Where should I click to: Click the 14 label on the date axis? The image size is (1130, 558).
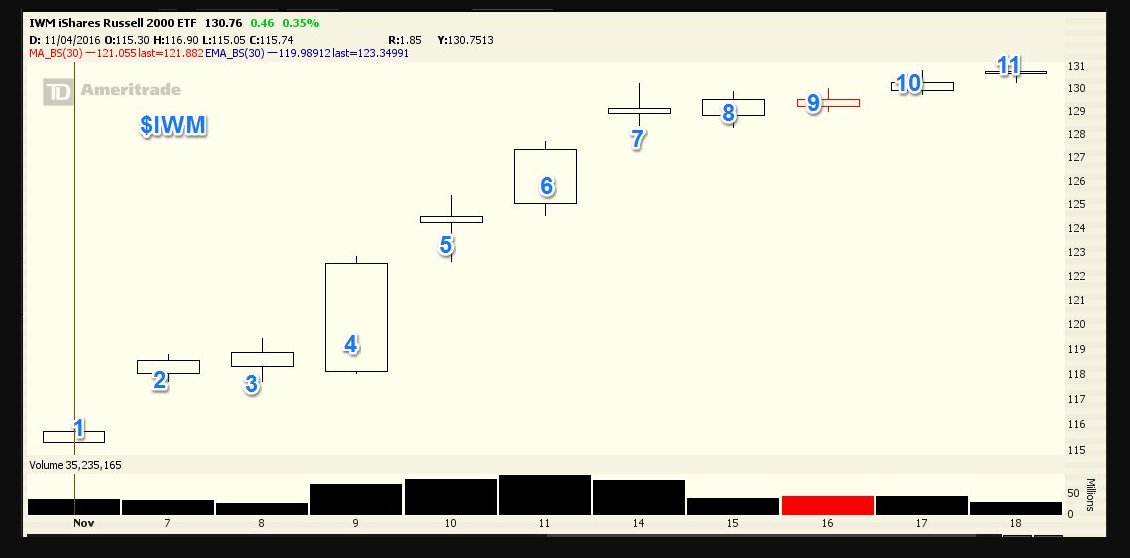[639, 523]
